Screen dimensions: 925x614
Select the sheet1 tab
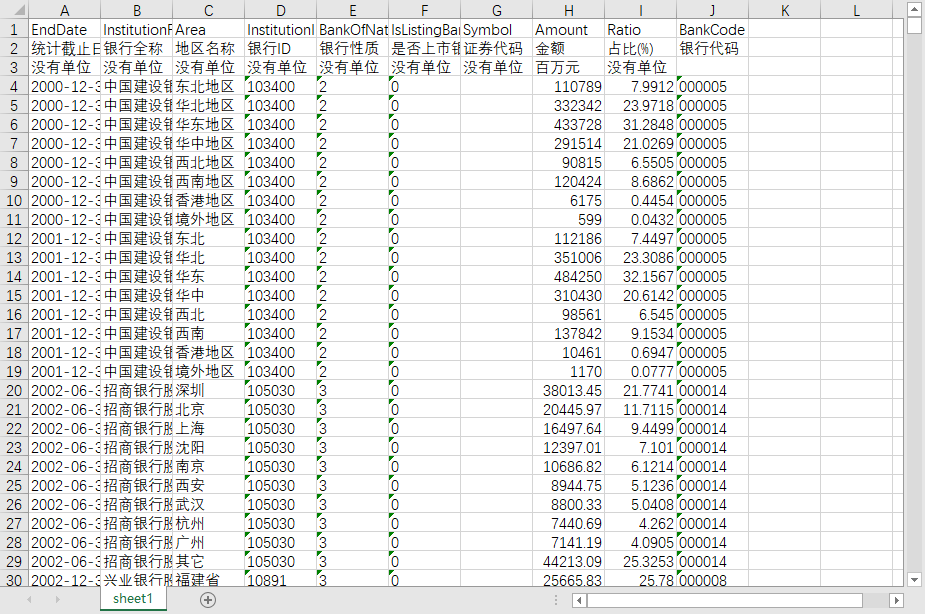(x=133, y=599)
